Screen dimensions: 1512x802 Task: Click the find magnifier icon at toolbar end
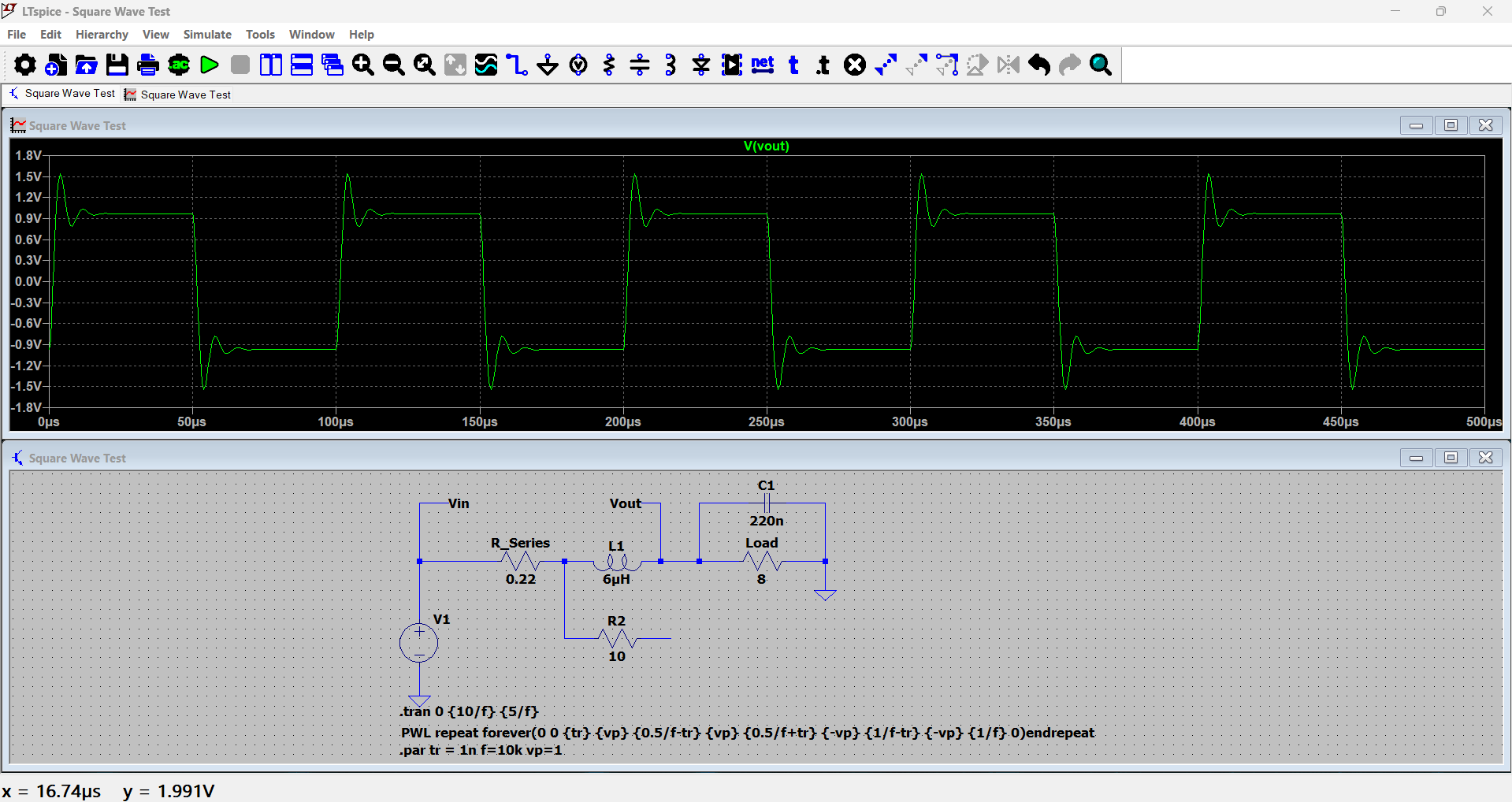1101,65
